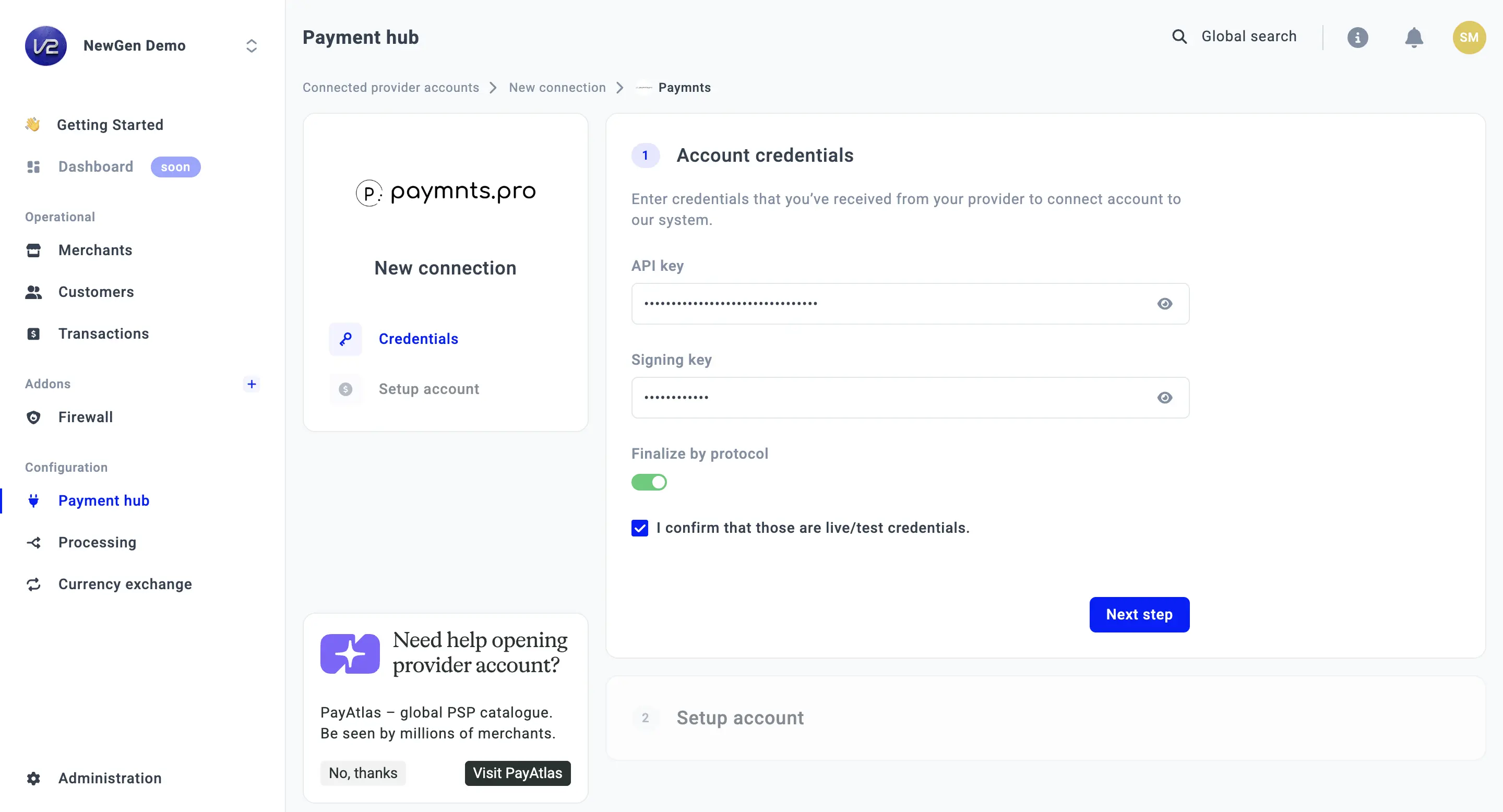Image resolution: width=1503 pixels, height=812 pixels.
Task: Click the NewGen Demo V2 logo
Action: (x=45, y=45)
